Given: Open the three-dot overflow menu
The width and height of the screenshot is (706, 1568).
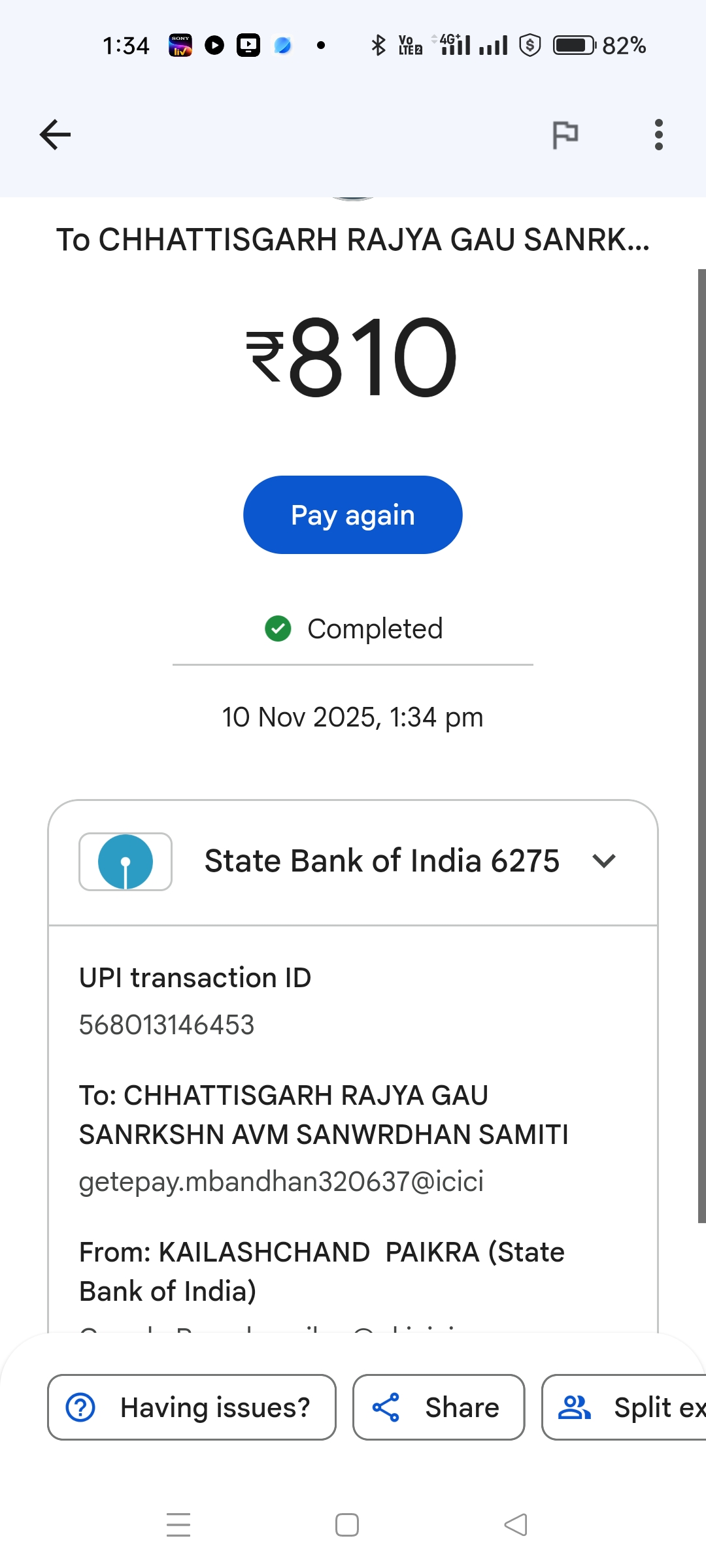Looking at the screenshot, I should (658, 135).
